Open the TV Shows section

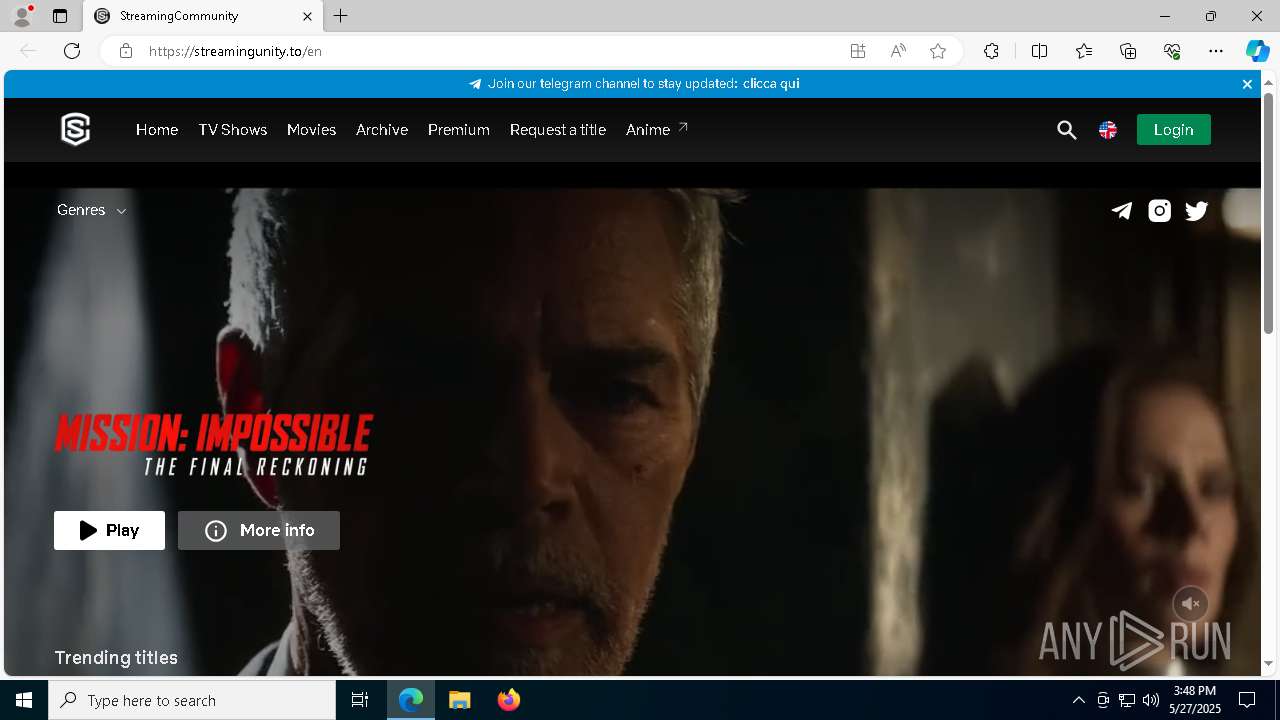(x=233, y=130)
